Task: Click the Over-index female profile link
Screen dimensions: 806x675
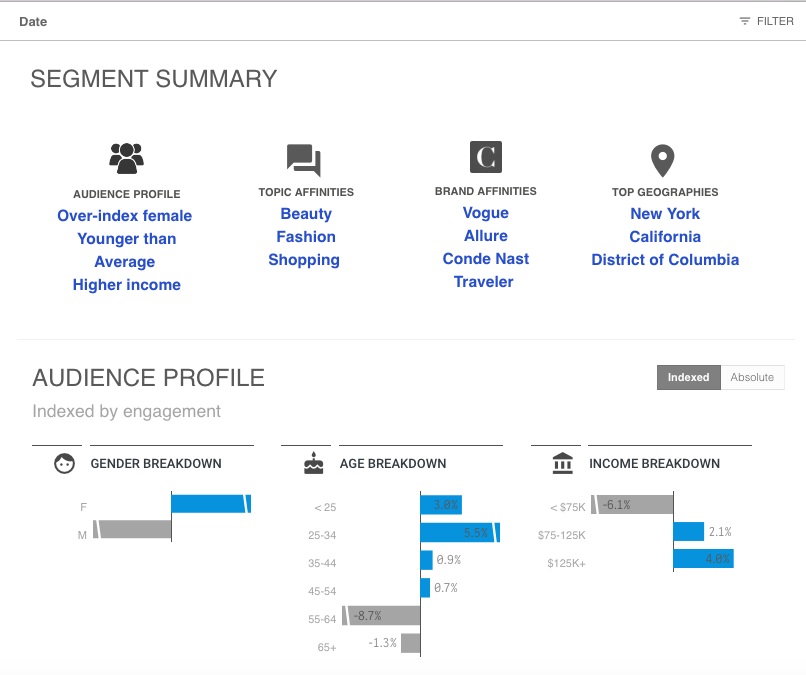Action: tap(125, 216)
